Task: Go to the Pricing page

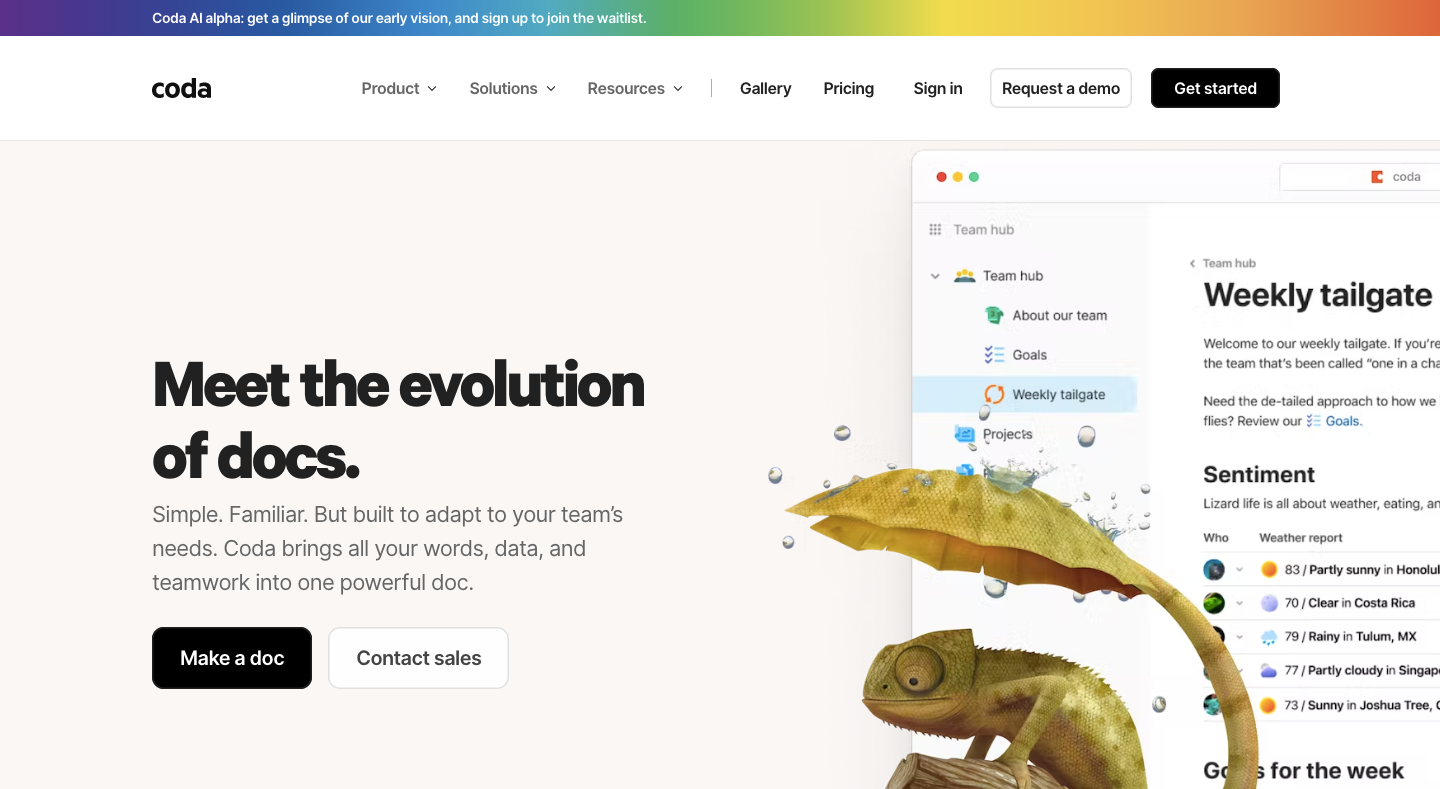Action: 848,88
